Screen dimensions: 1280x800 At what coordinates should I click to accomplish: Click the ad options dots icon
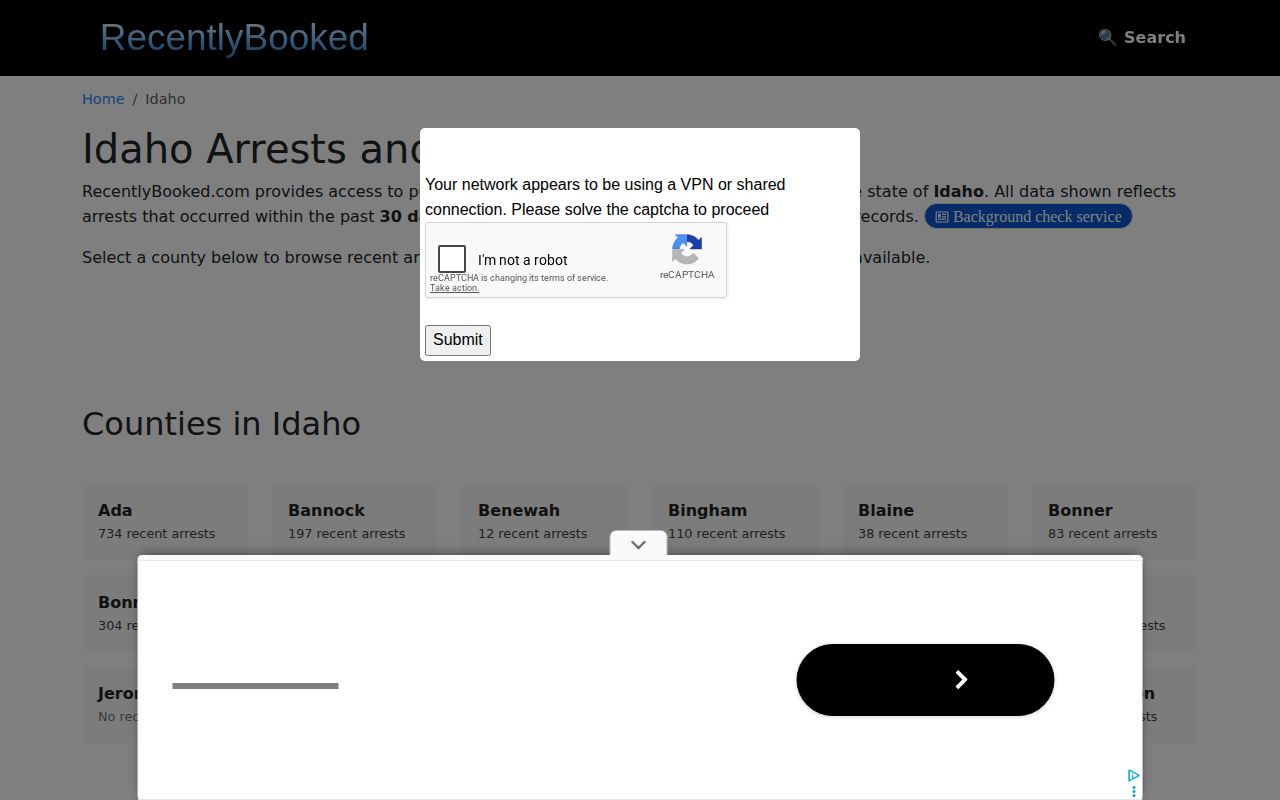click(1134, 791)
